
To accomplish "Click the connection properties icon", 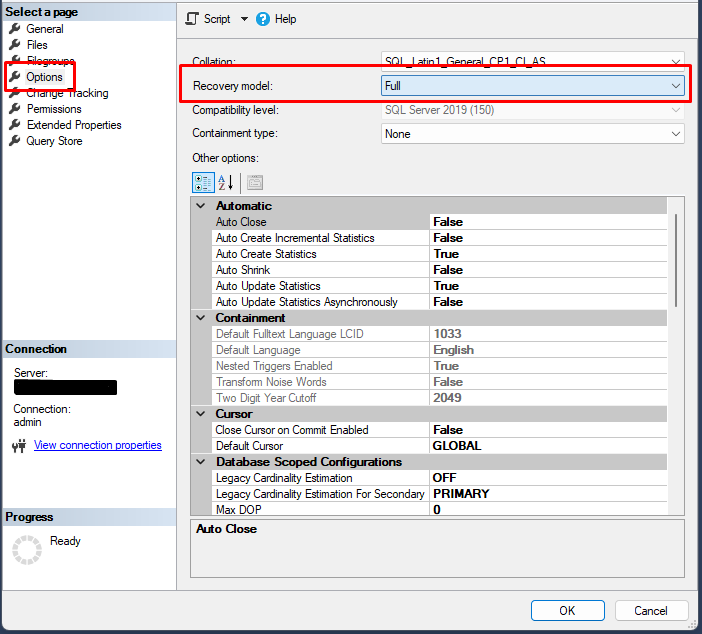I will point(18,446).
